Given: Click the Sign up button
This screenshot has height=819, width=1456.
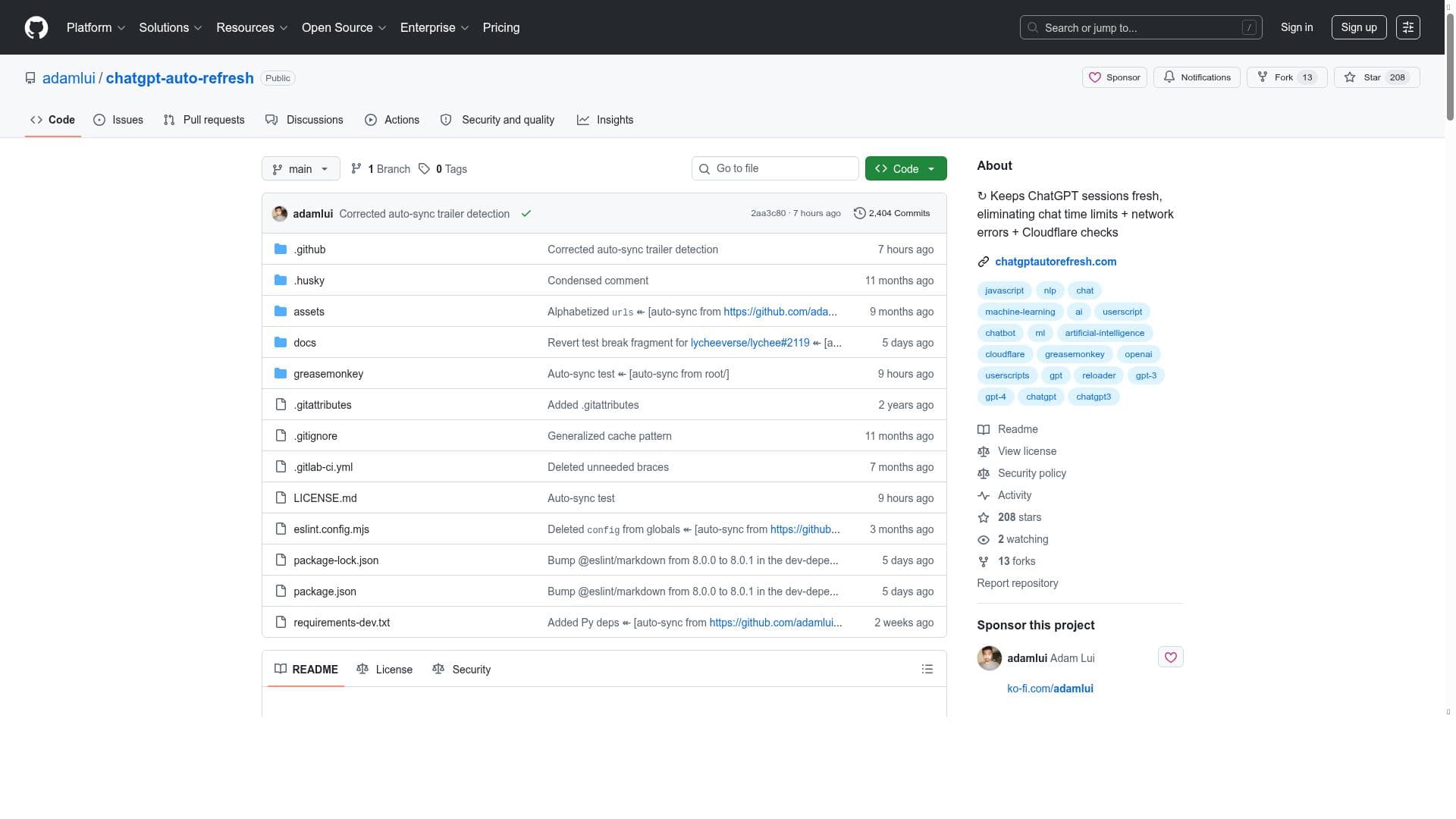Looking at the screenshot, I should tap(1358, 28).
